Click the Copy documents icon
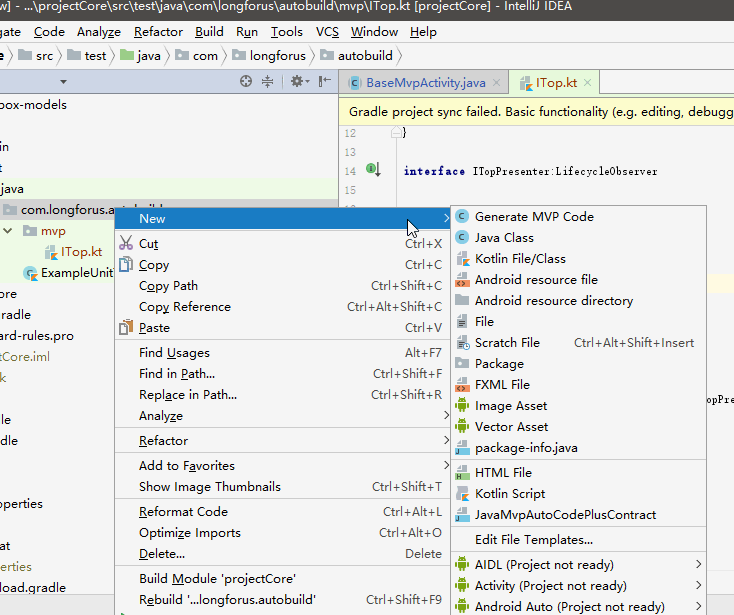734x615 pixels. point(126,264)
